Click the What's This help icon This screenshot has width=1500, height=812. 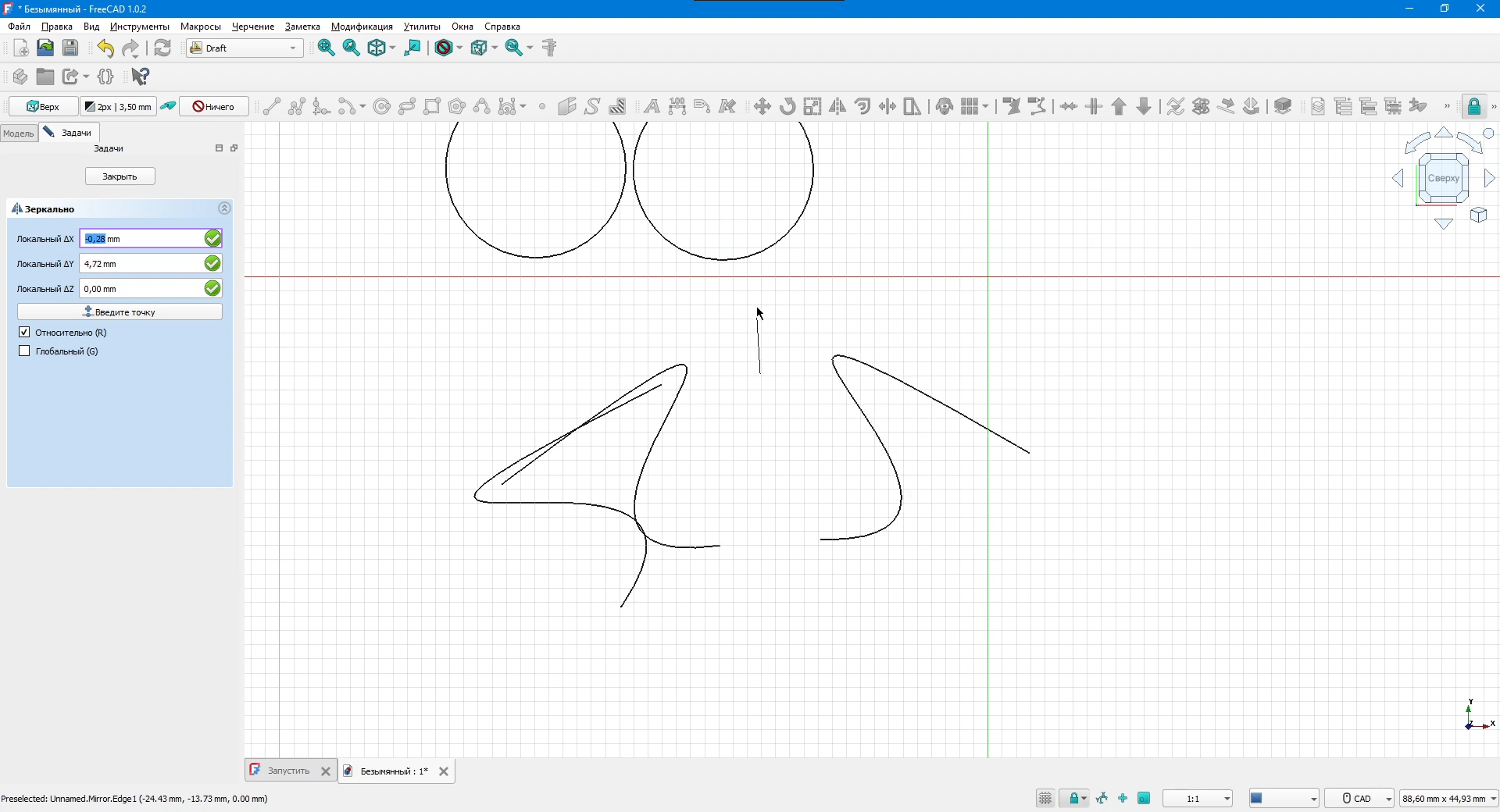pyautogui.click(x=140, y=77)
